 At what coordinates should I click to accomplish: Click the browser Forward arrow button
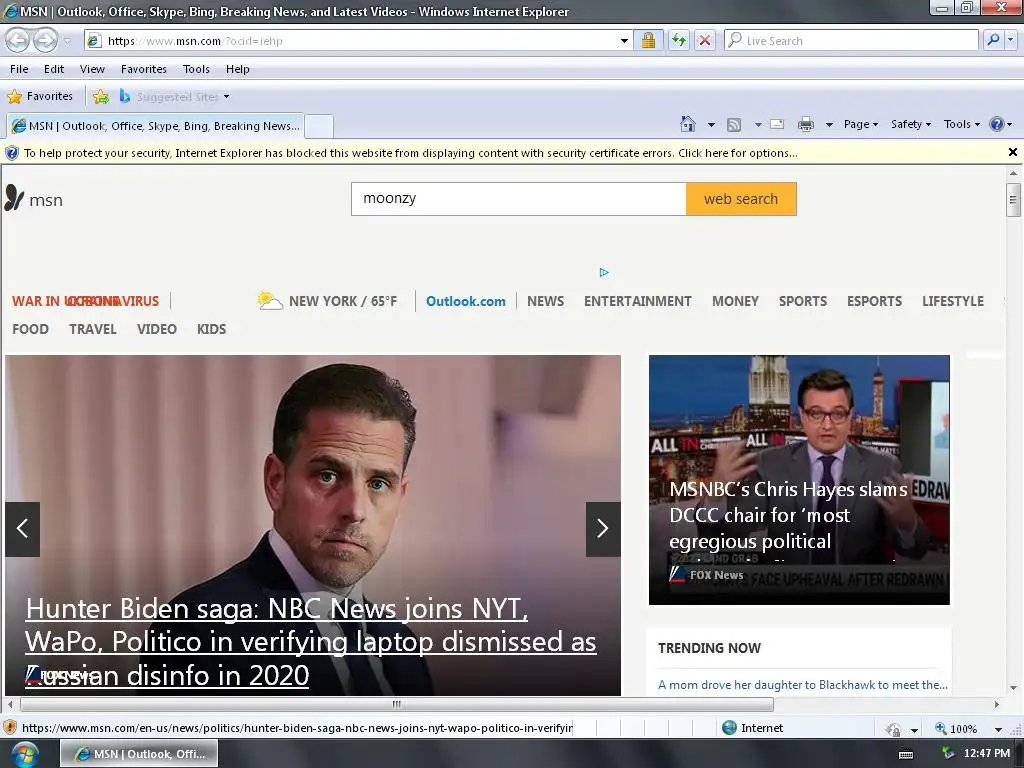pos(45,40)
